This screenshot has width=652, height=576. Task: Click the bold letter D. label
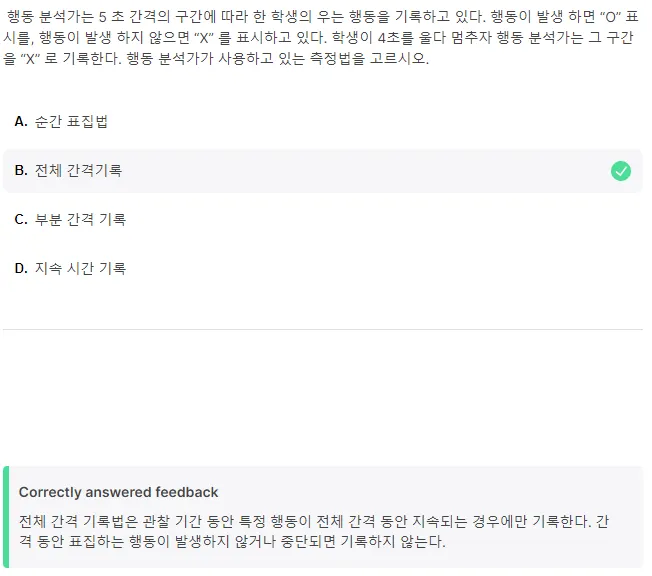[x=21, y=268]
